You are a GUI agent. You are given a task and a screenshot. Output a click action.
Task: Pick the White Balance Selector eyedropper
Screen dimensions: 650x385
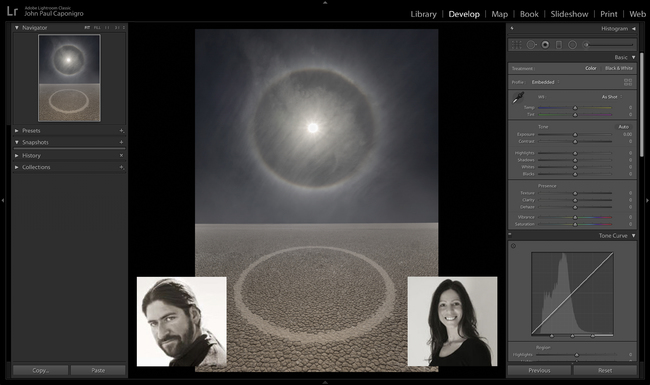(518, 98)
